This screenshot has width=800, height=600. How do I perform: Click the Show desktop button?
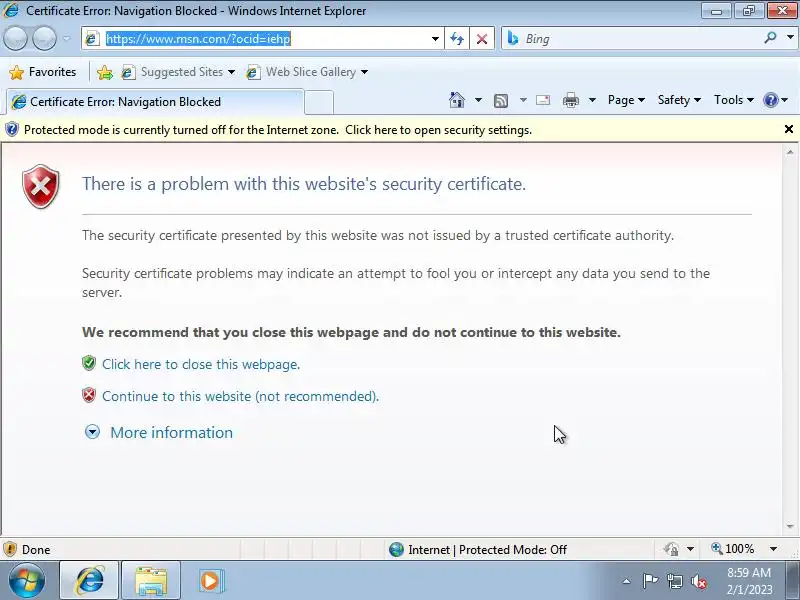pyautogui.click(x=792, y=581)
